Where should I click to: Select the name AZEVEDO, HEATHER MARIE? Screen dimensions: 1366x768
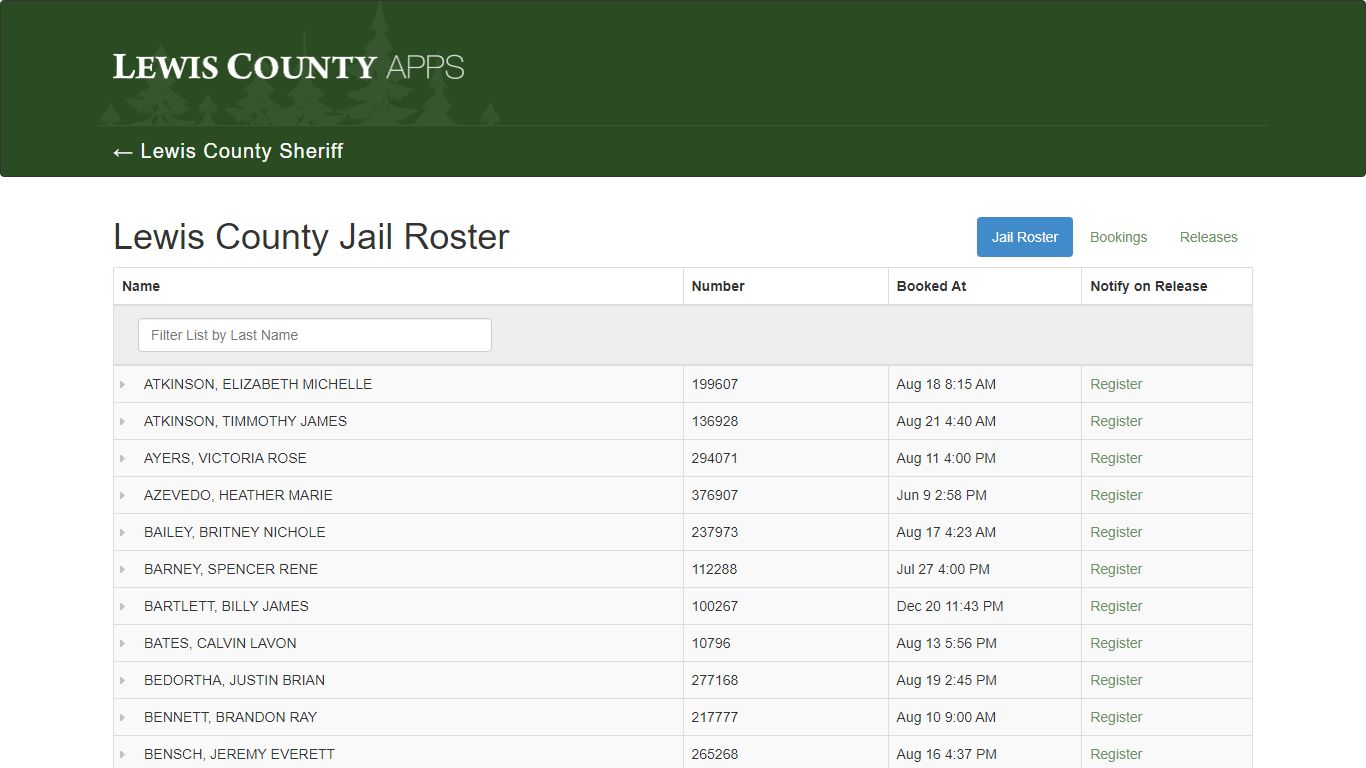(x=238, y=495)
